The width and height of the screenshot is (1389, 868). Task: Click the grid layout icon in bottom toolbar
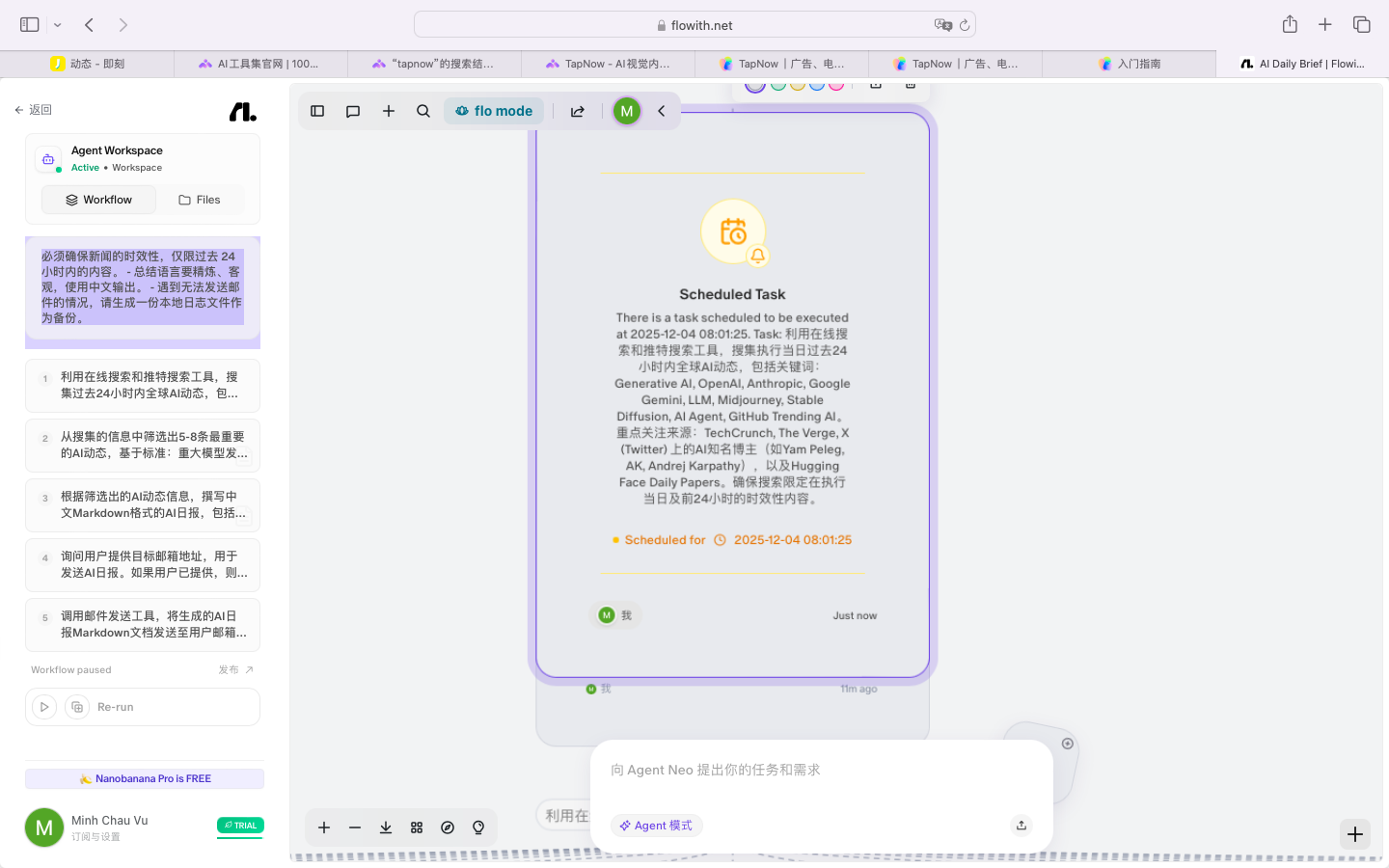point(417,827)
